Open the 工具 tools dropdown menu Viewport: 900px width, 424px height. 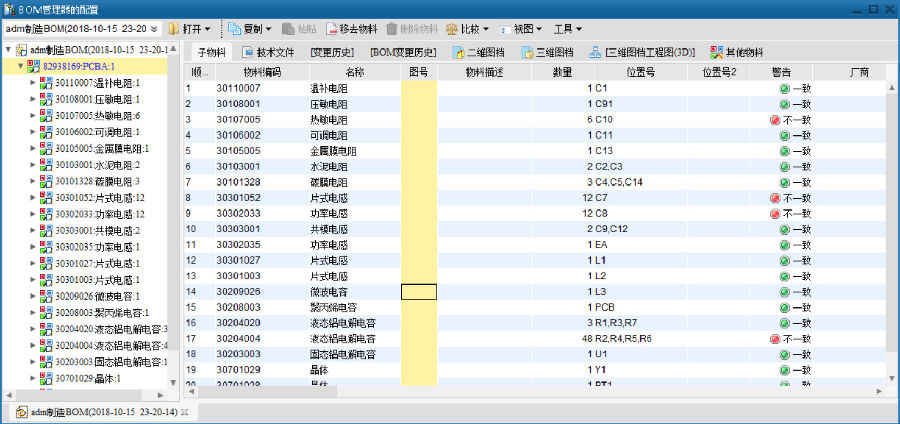click(x=568, y=29)
